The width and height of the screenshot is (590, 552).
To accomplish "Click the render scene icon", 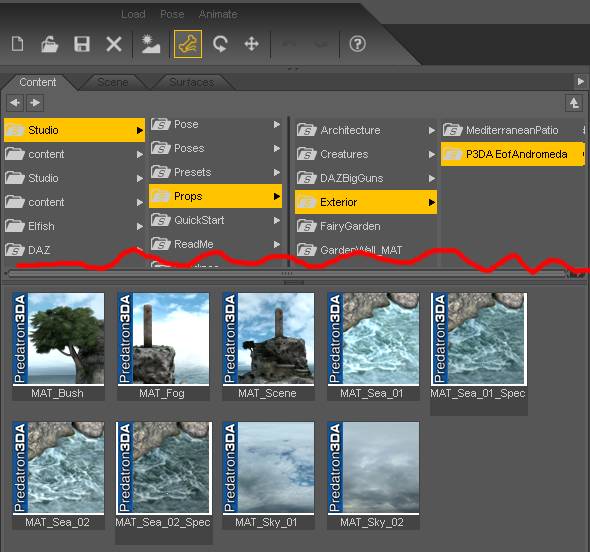I will point(150,44).
